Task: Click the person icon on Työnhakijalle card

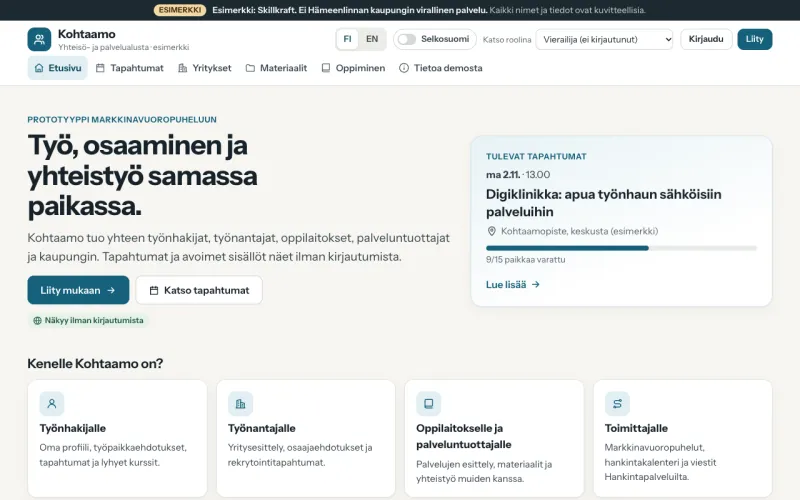Action: click(x=52, y=404)
